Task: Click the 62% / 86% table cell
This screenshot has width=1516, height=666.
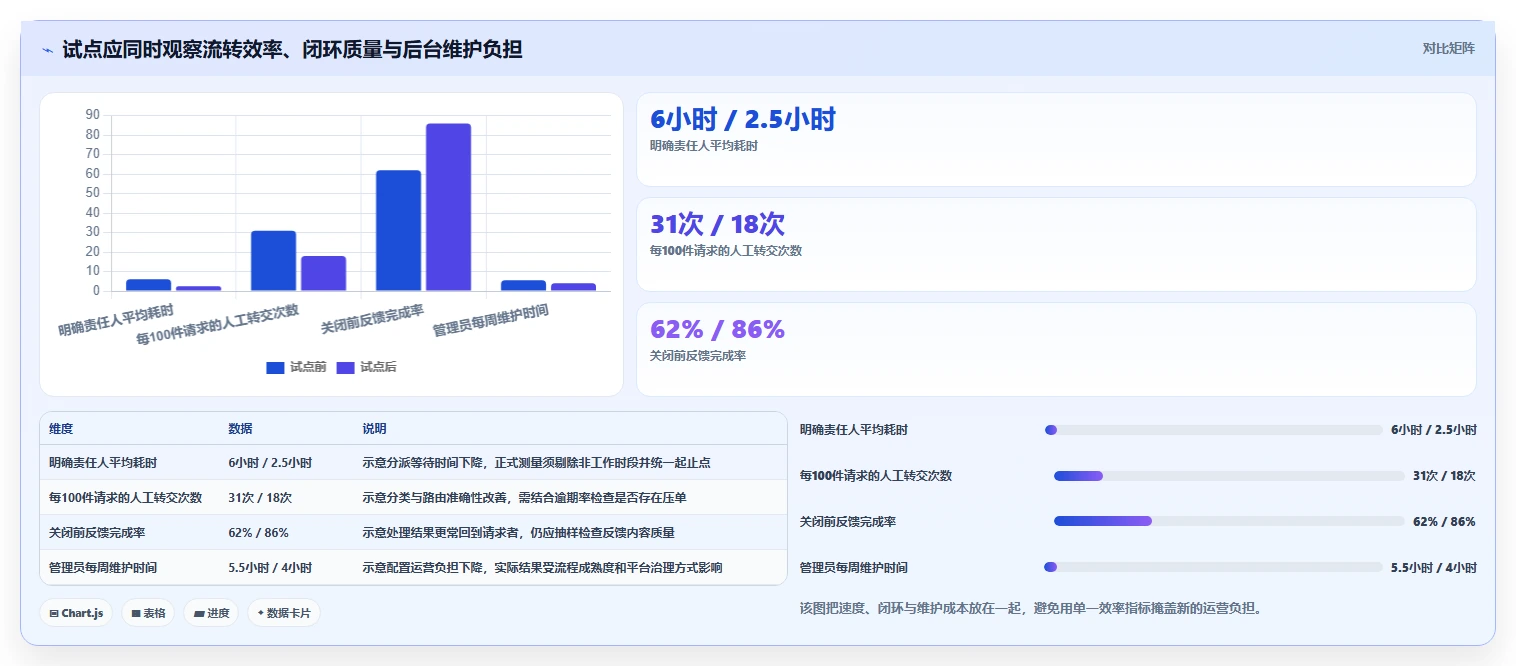Action: tap(258, 532)
